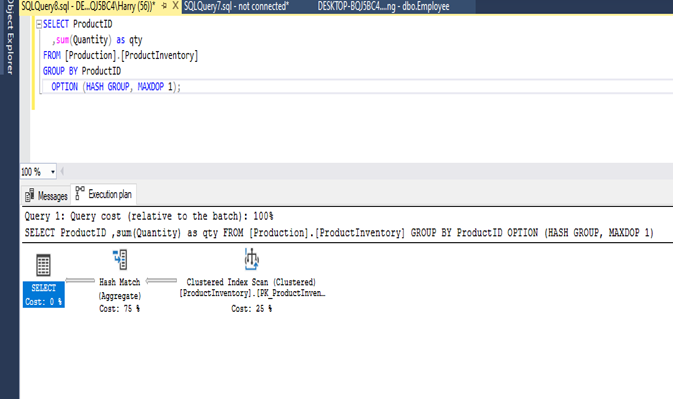Click the Cost: 25 % label
Image resolution: width=673 pixels, height=399 pixels.
[252, 308]
